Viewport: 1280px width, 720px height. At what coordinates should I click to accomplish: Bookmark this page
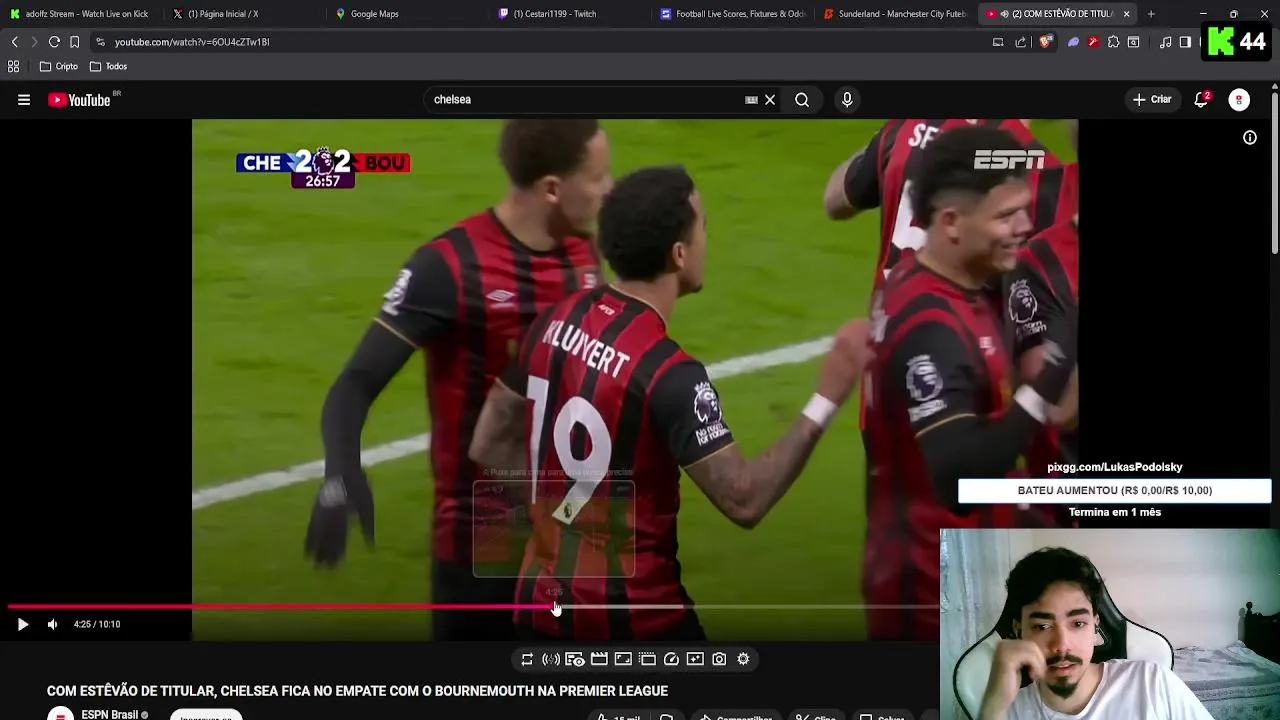pyautogui.click(x=74, y=42)
